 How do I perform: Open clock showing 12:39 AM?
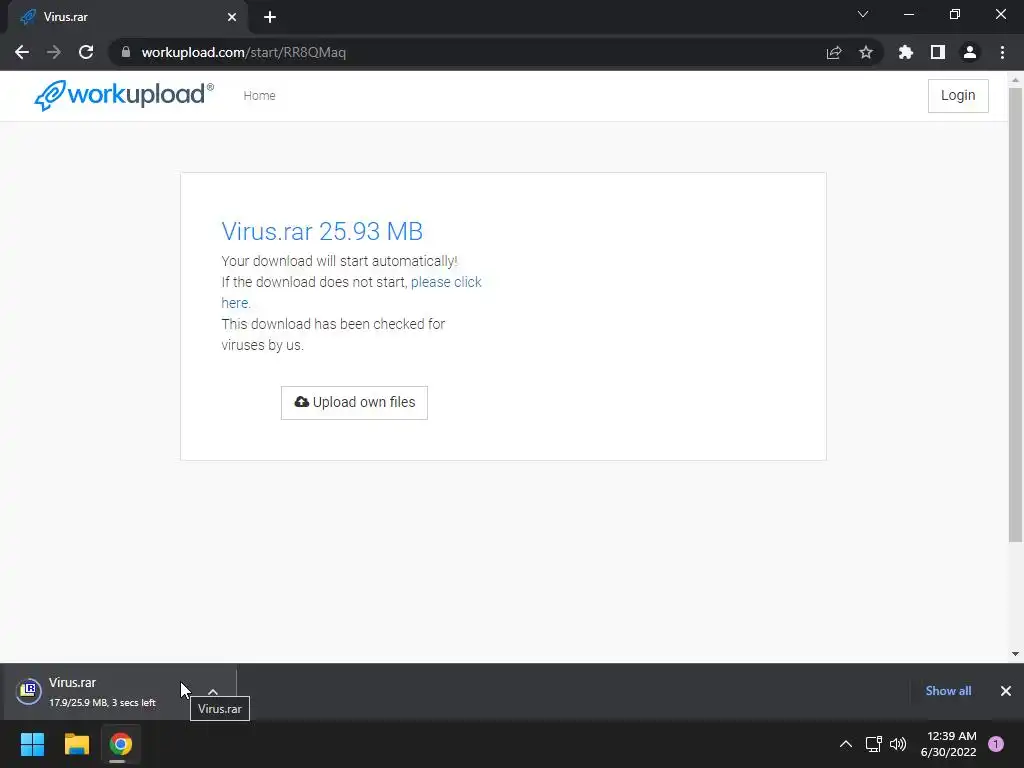[948, 744]
